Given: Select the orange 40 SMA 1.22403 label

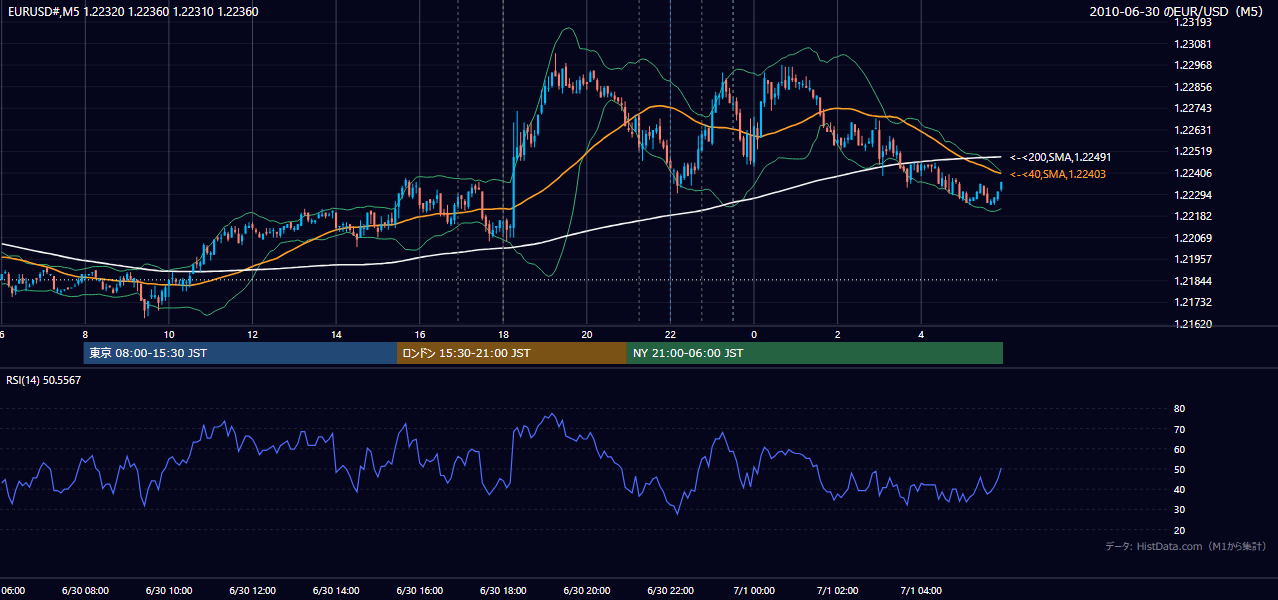Looking at the screenshot, I should coord(1058,174).
